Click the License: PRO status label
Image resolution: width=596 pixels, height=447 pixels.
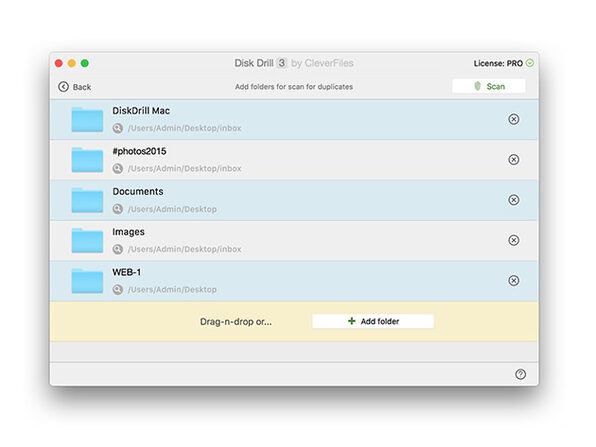pyautogui.click(x=498, y=63)
